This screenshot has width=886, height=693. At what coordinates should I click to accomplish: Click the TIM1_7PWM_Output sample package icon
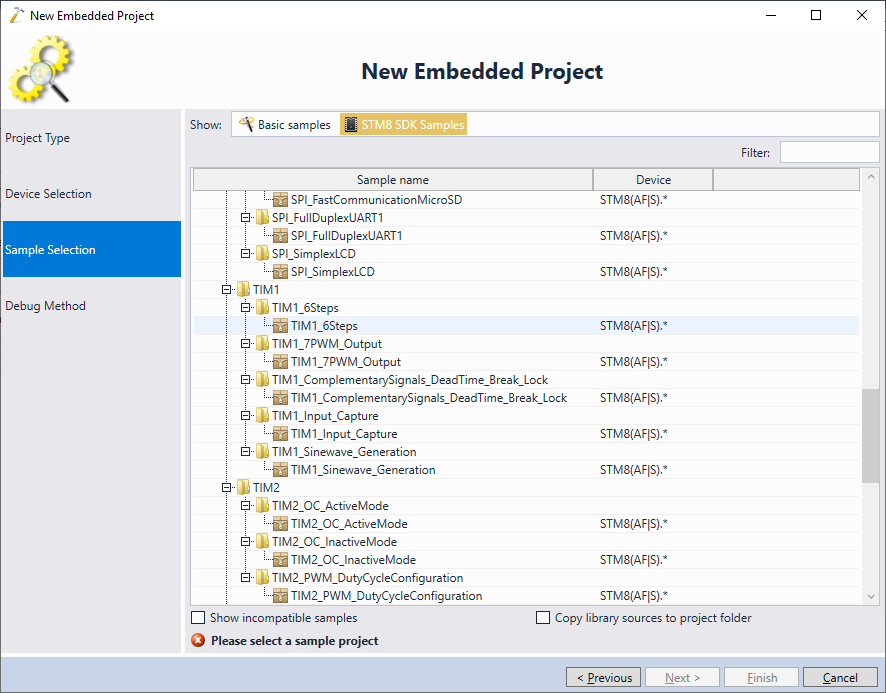(280, 362)
